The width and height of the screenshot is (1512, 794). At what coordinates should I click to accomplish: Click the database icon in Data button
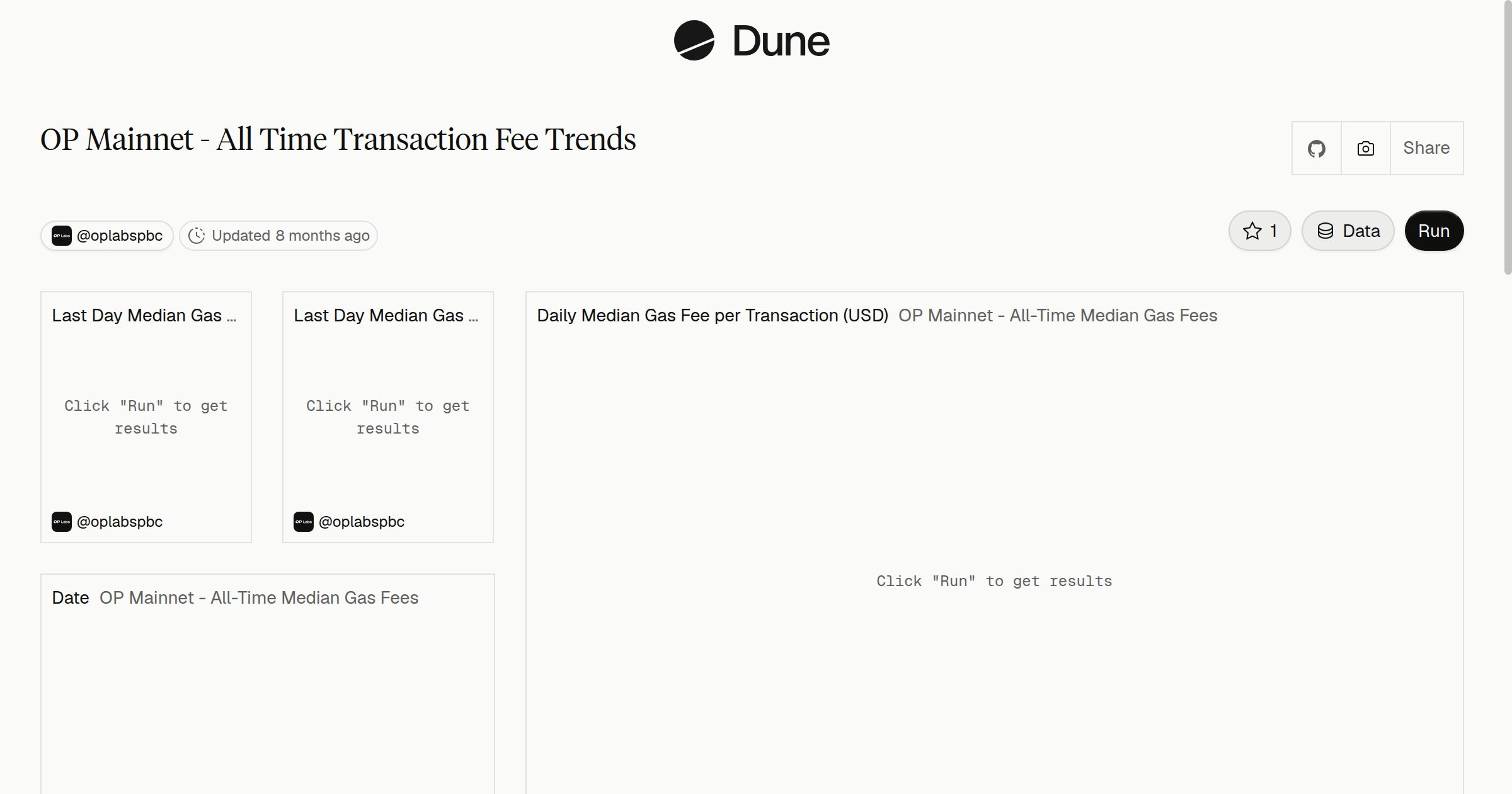1326,231
